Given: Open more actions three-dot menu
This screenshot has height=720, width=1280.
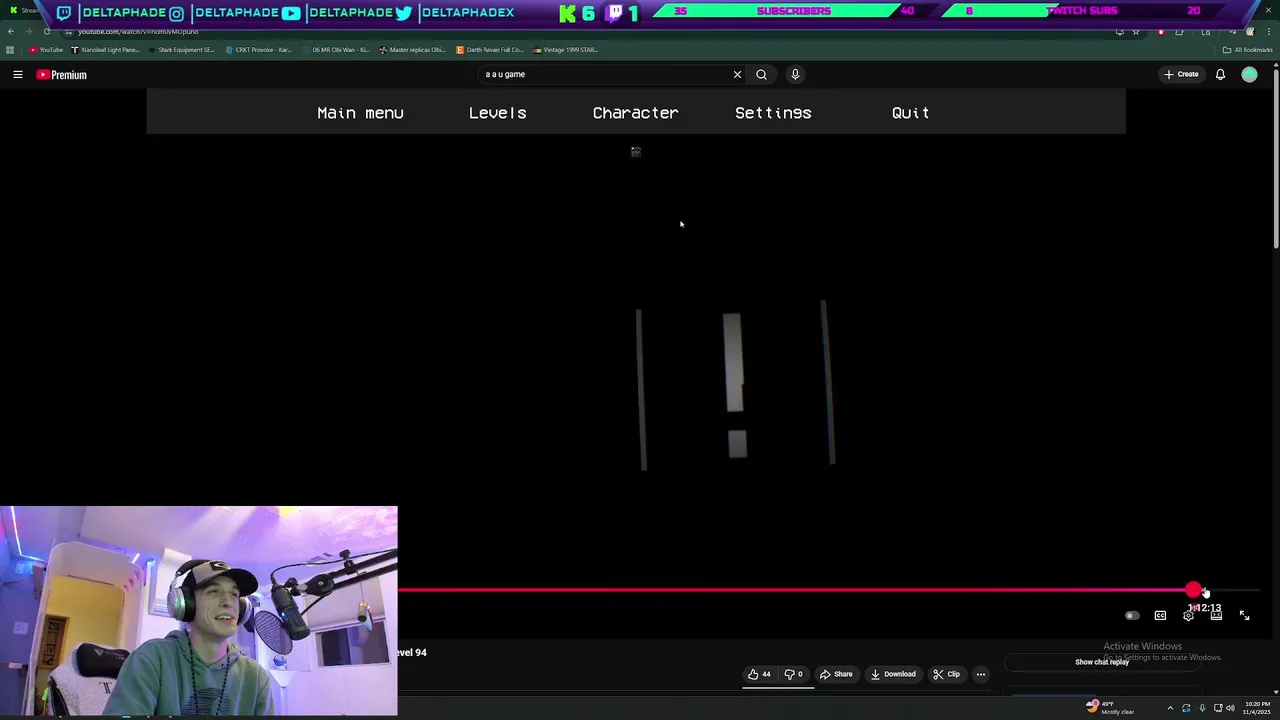Looking at the screenshot, I should tap(980, 674).
